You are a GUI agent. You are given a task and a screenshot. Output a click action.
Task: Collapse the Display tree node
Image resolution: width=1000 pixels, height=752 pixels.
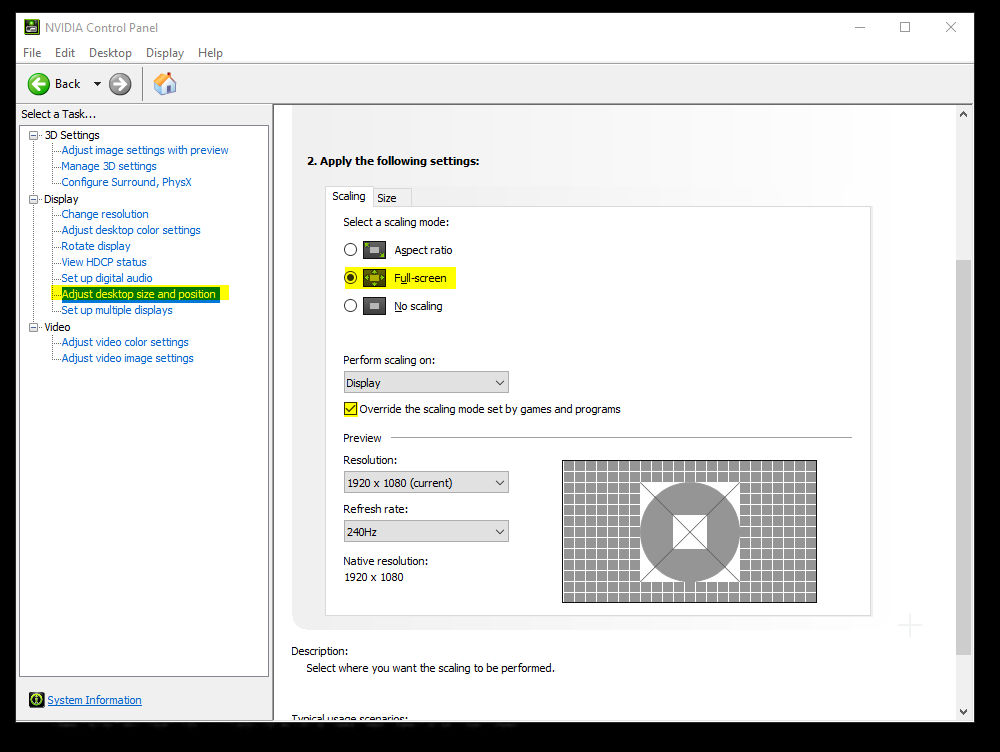[x=34, y=199]
